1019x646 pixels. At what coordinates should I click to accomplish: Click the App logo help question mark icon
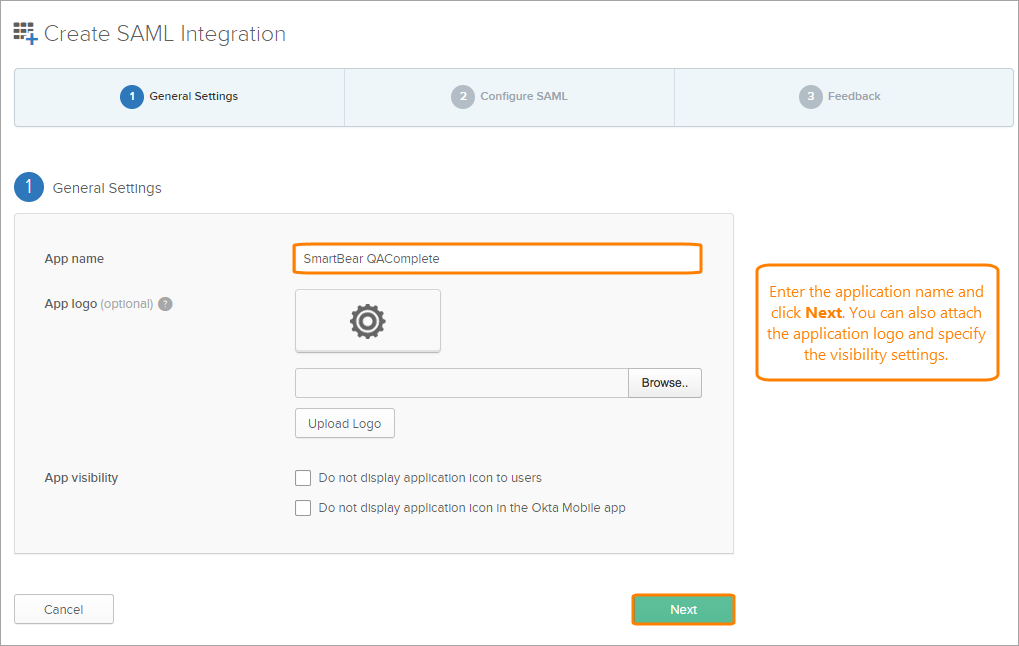(x=166, y=304)
